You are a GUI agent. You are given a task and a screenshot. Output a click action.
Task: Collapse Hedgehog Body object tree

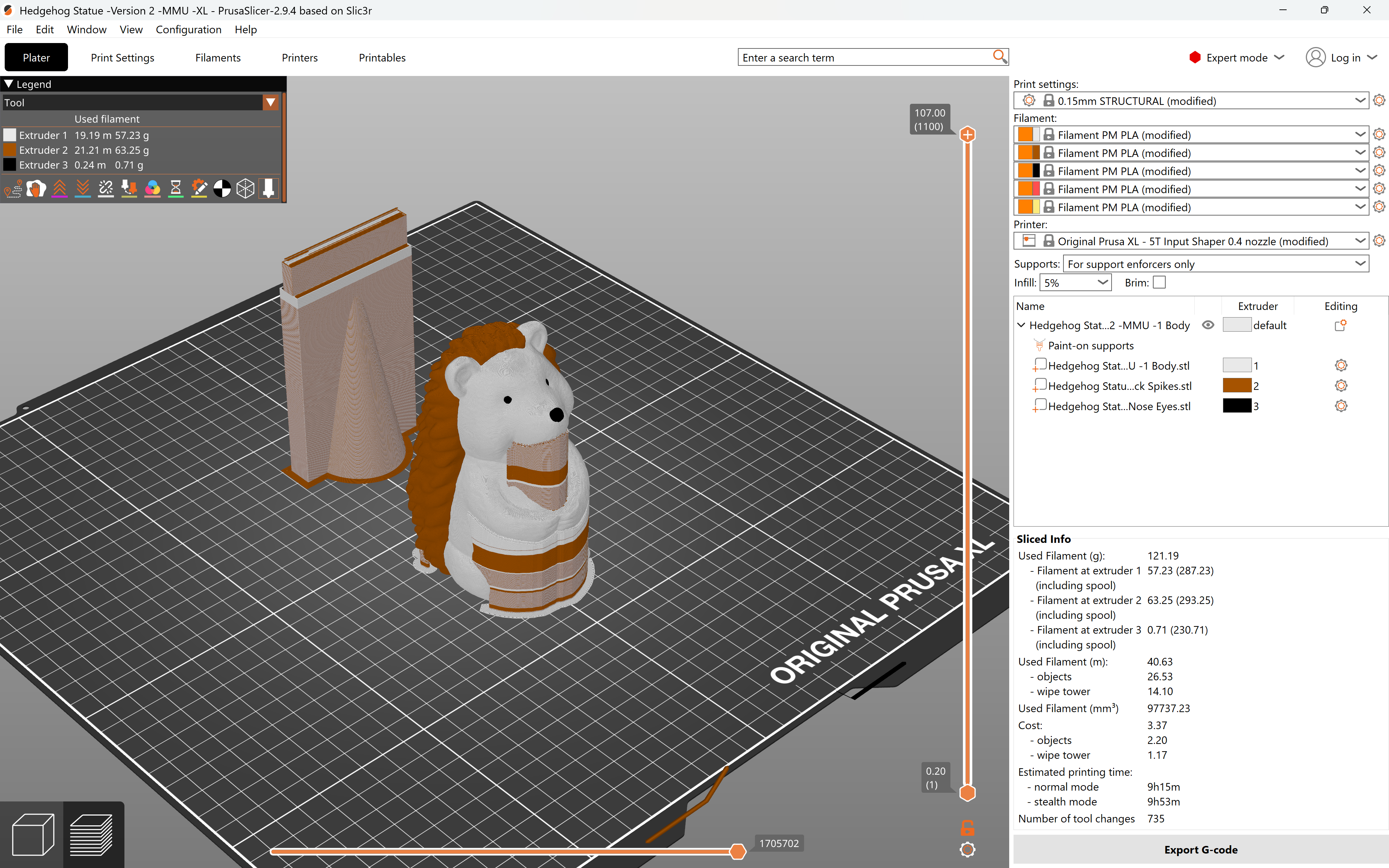(1021, 325)
